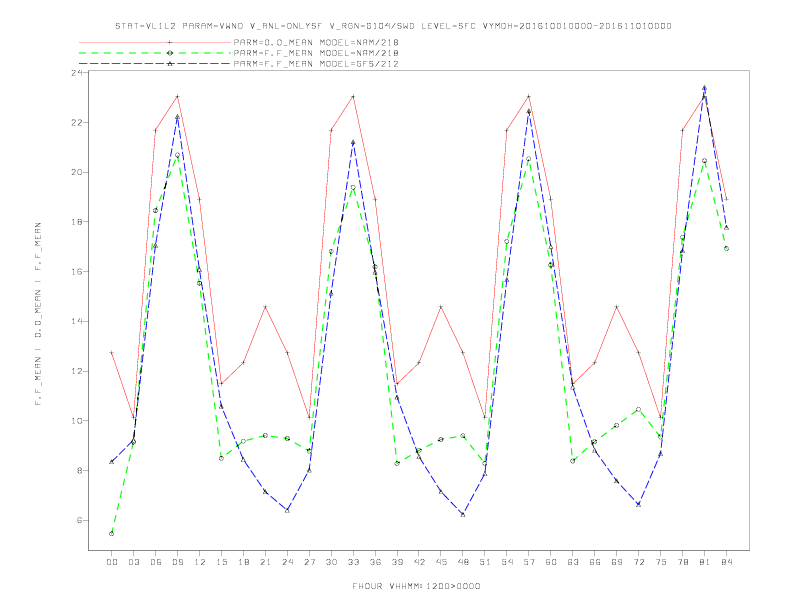Click the y-axis tick label 14

click(x=77, y=321)
